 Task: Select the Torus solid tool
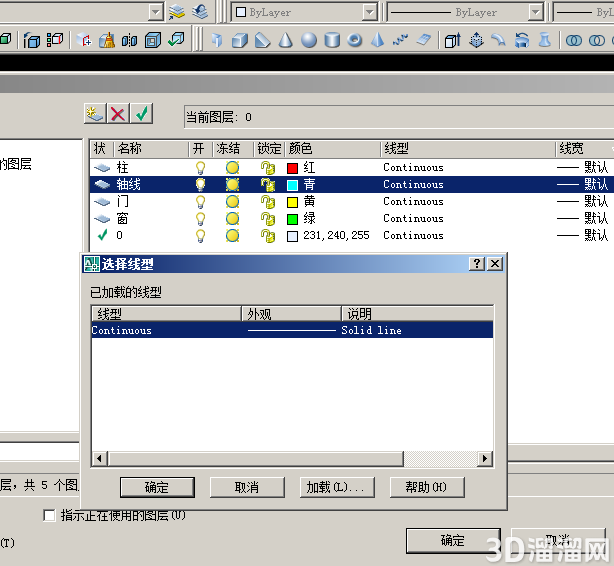[355, 40]
